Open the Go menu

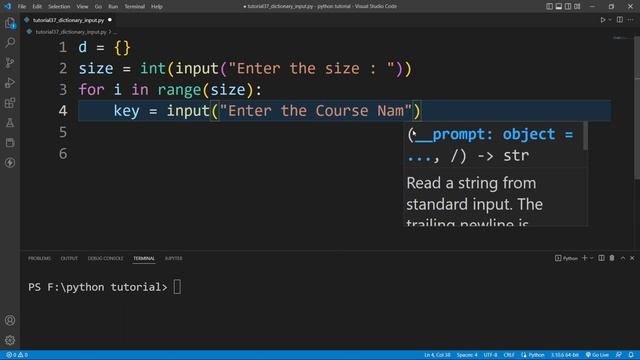pyautogui.click(x=98, y=7)
